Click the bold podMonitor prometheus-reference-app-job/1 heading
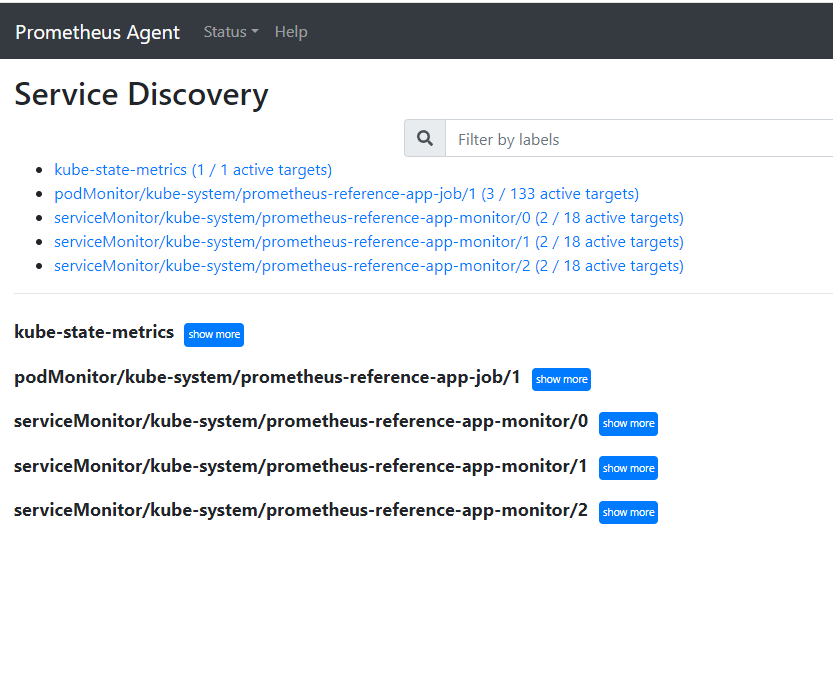833x679 pixels. pyautogui.click(x=267, y=377)
